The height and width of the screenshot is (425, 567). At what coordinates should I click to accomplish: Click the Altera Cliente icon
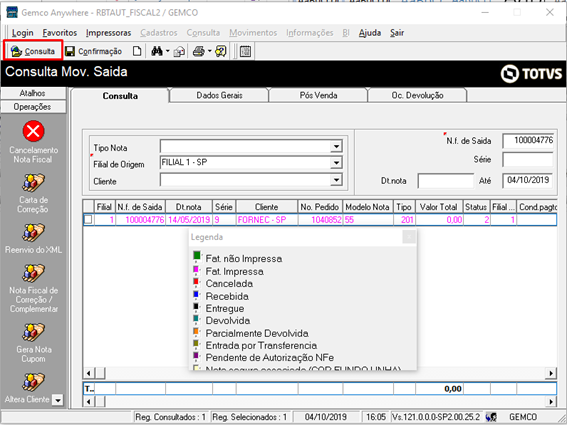coord(33,382)
